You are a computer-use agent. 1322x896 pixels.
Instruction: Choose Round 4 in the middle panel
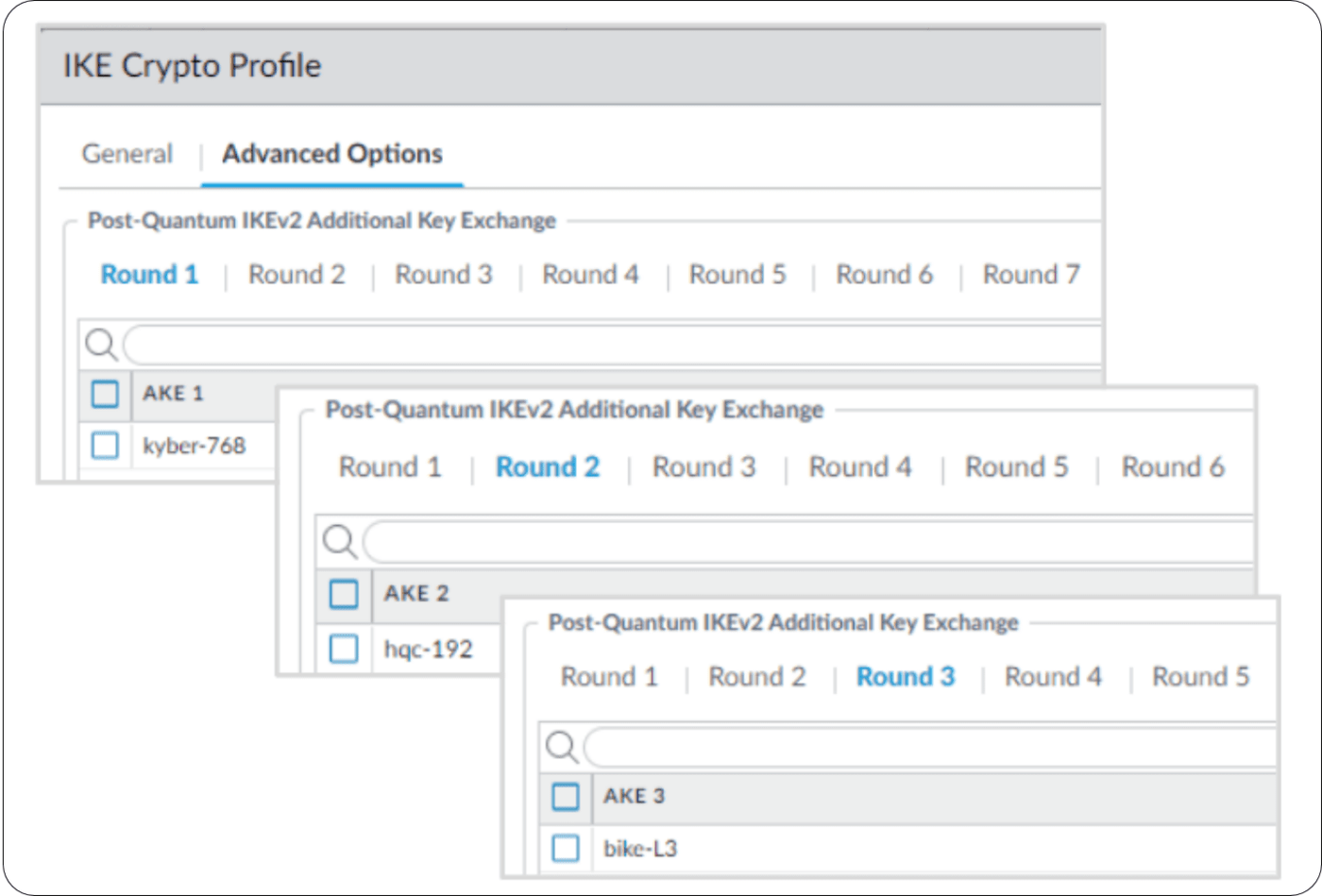click(860, 467)
